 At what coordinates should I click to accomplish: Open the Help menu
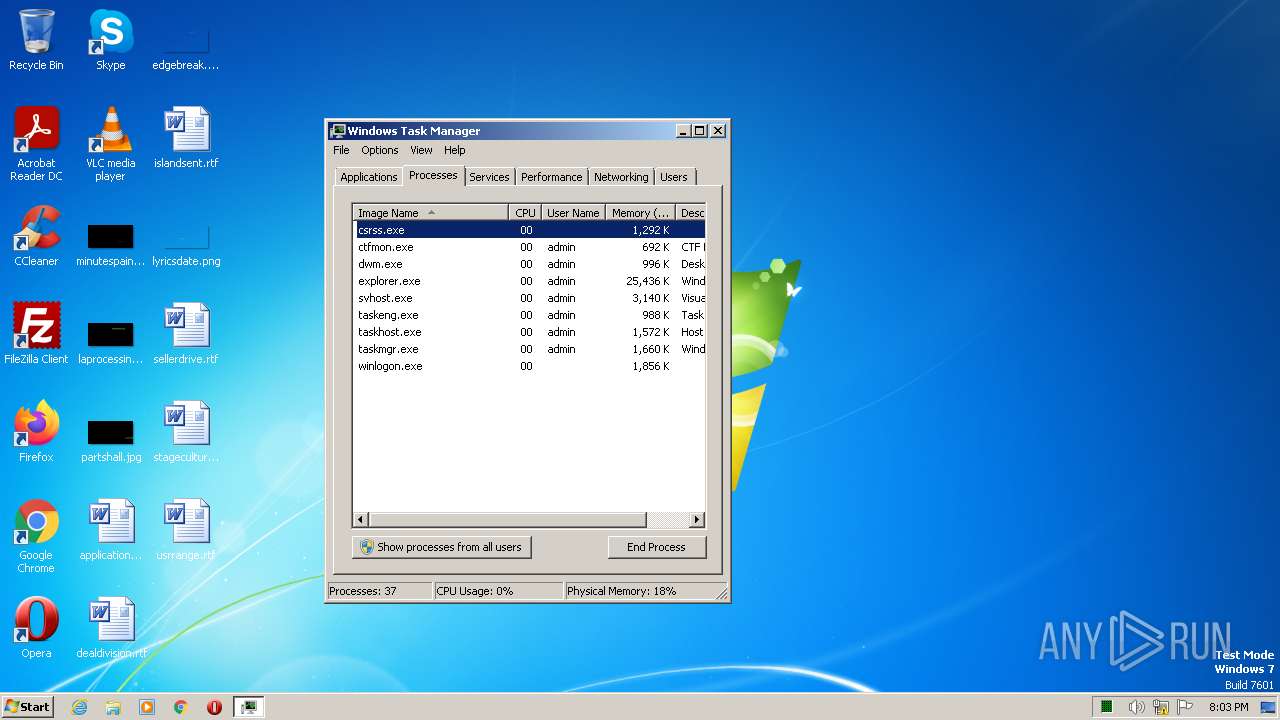455,150
